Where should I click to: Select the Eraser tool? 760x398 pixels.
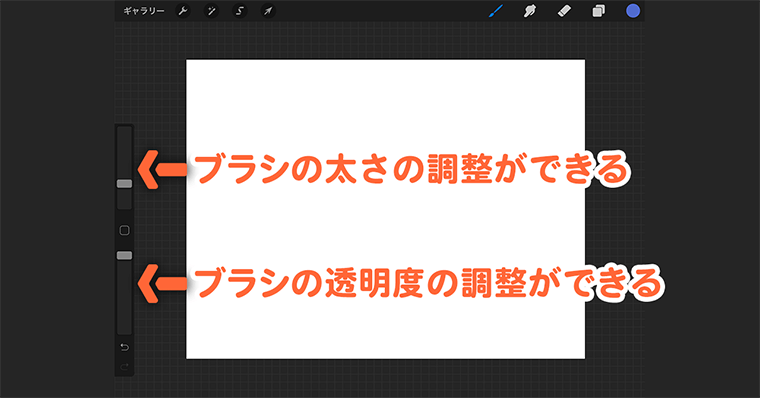click(565, 11)
